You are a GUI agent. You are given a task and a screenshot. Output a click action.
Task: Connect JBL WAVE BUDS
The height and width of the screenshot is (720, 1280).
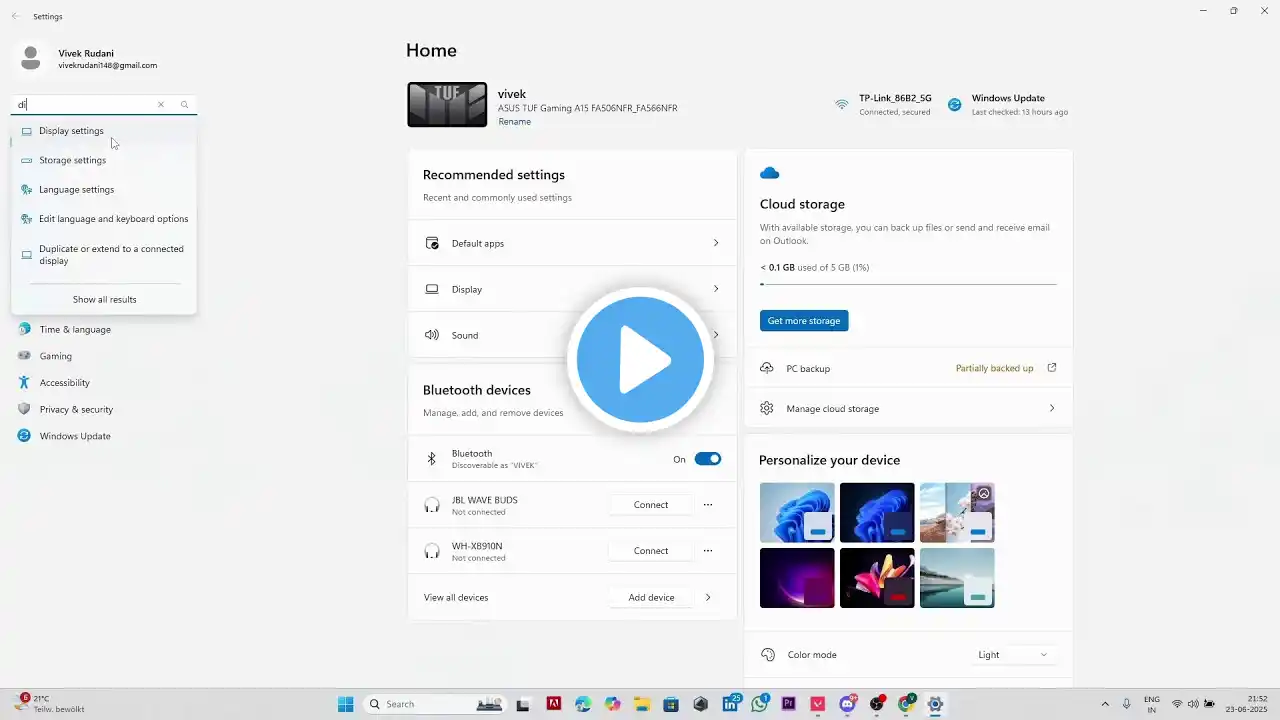(x=651, y=505)
